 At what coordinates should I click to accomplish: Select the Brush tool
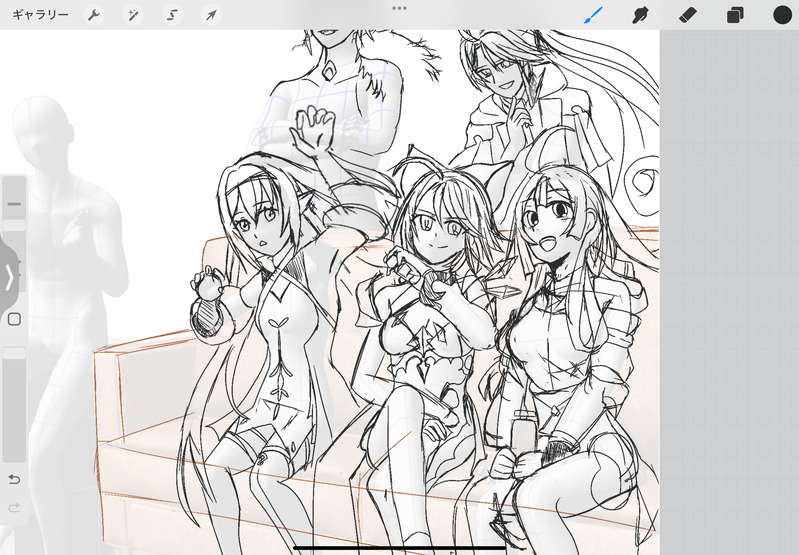pos(593,15)
